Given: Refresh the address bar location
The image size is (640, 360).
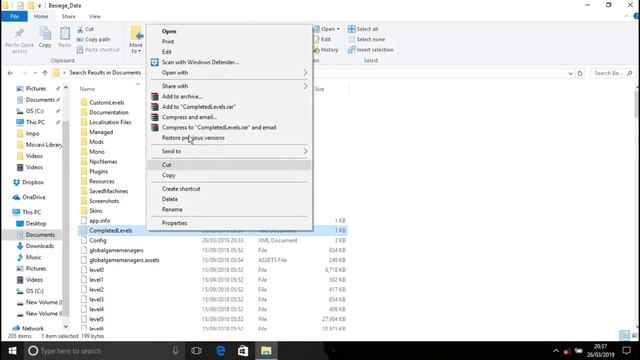Looking at the screenshot, I should coord(580,73).
